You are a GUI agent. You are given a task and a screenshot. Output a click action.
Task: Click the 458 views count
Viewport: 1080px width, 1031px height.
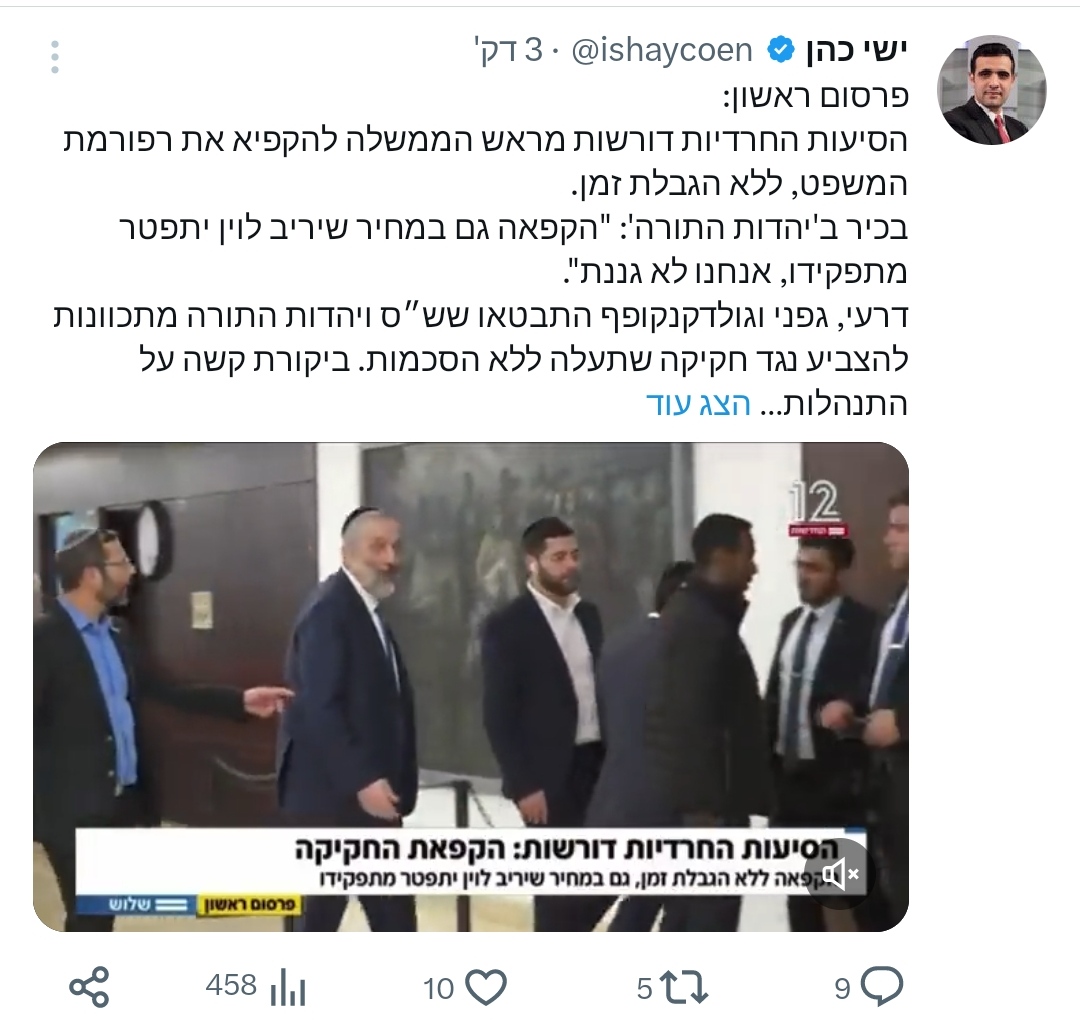click(231, 986)
